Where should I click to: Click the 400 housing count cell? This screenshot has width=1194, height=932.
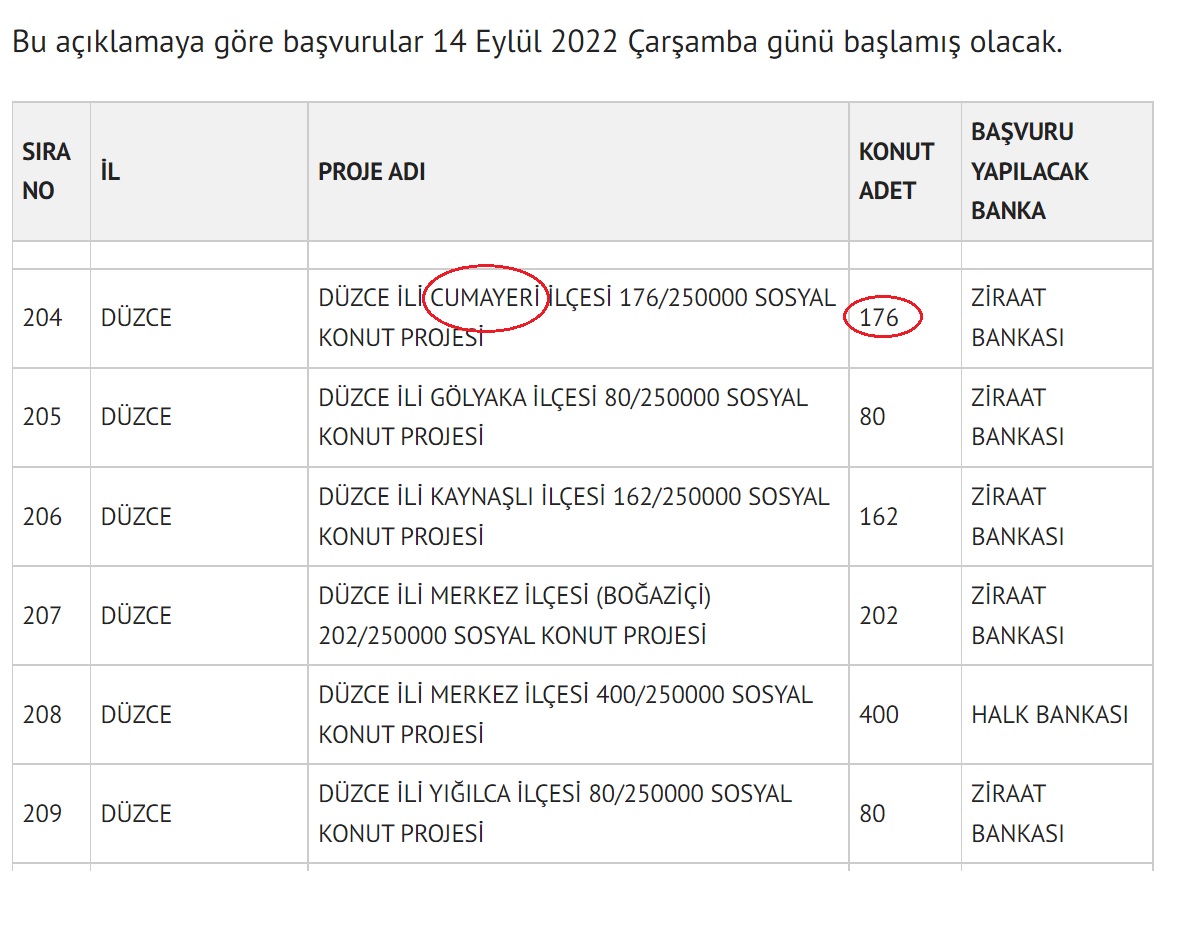click(x=879, y=714)
